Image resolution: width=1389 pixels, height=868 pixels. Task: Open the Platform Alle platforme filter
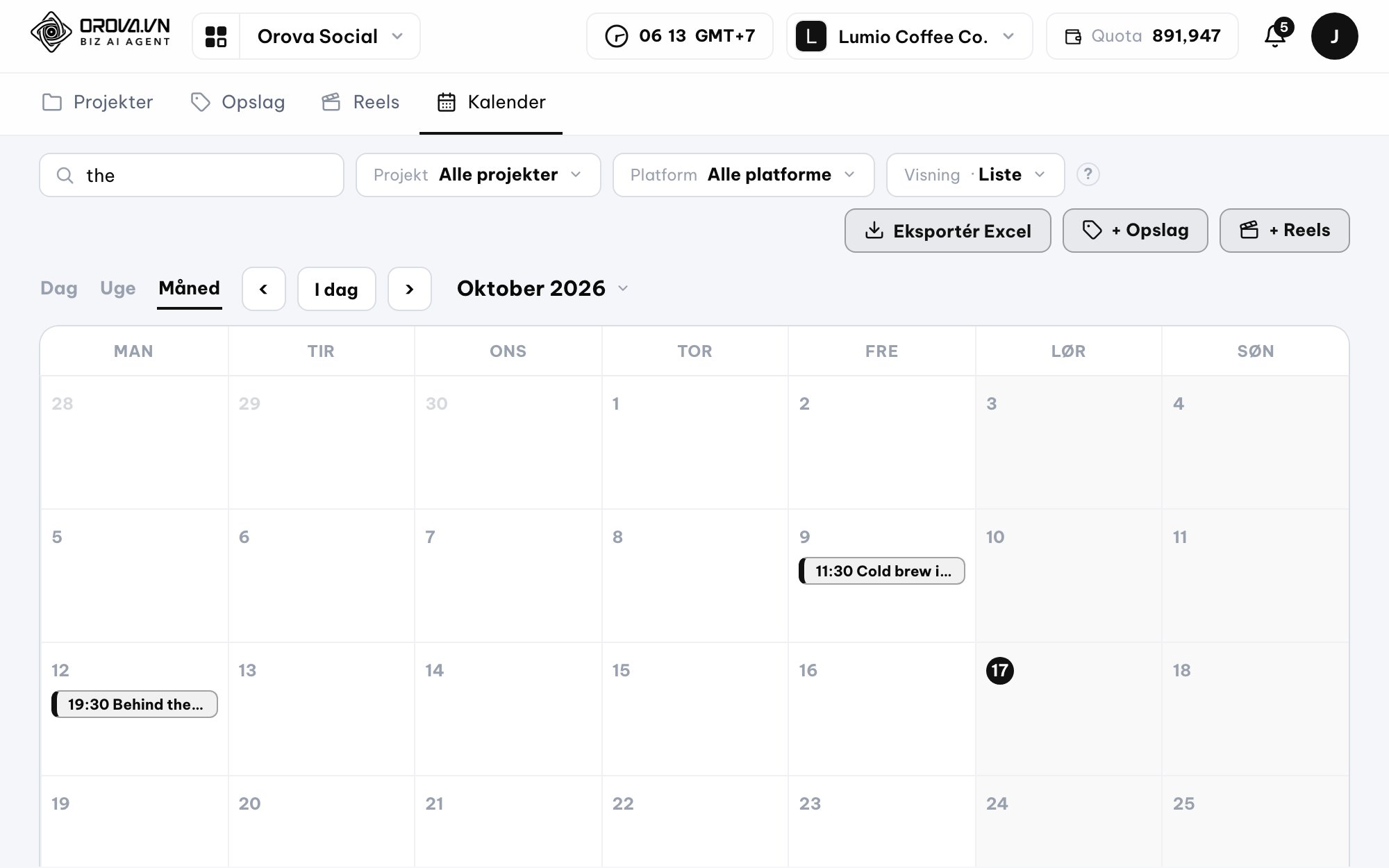pyautogui.click(x=743, y=175)
